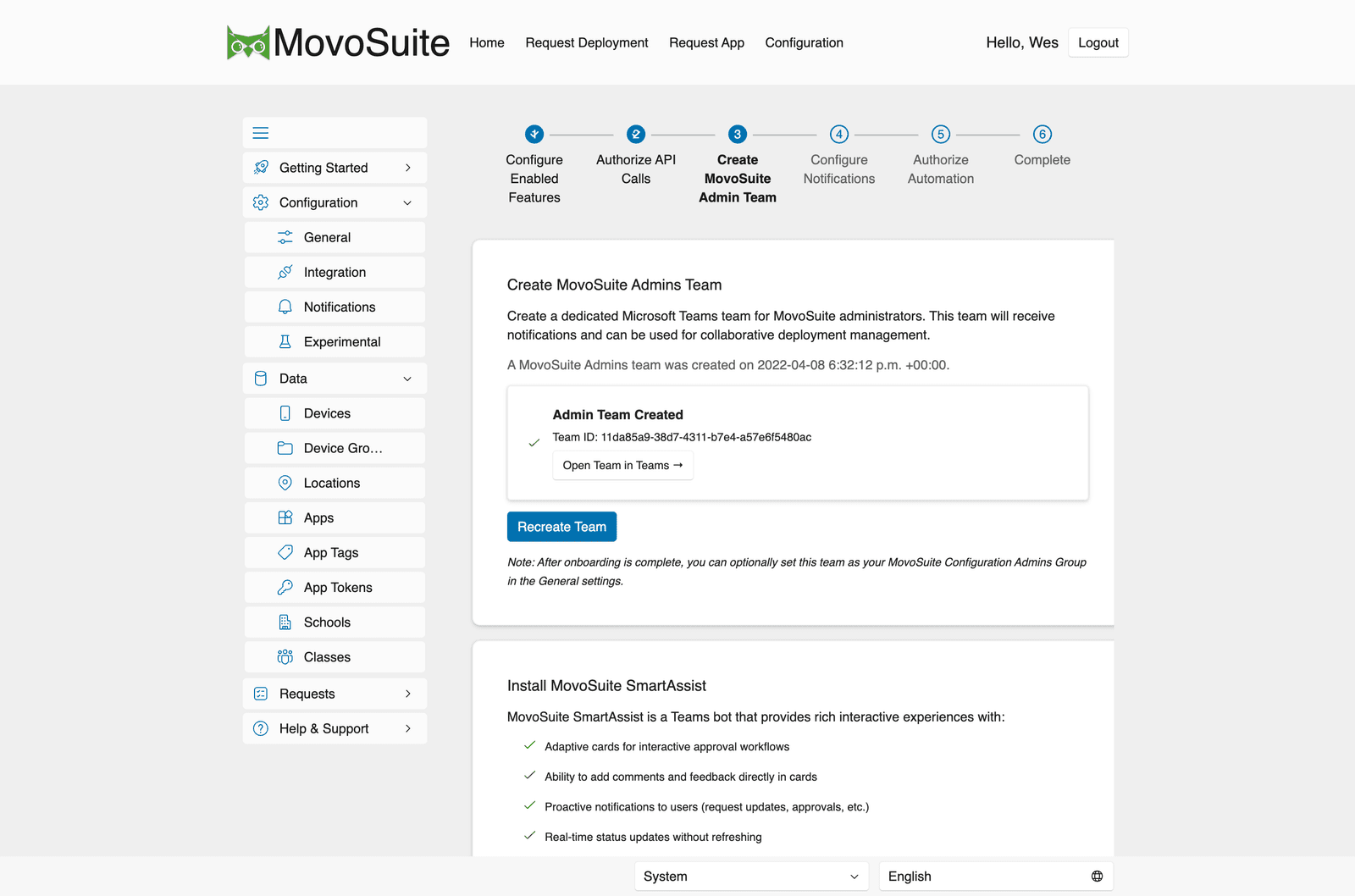Image resolution: width=1355 pixels, height=896 pixels.
Task: Click the Help & Support question icon
Action: [x=261, y=728]
